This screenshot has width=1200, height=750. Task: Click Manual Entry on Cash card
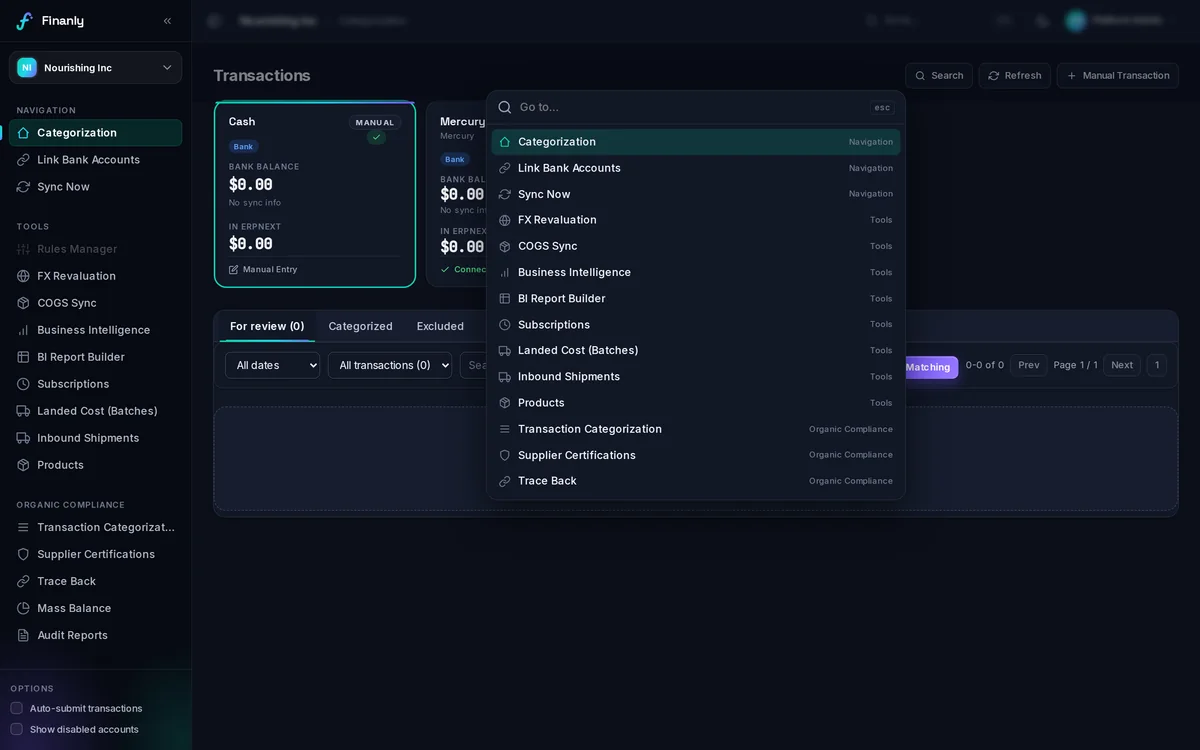point(263,269)
